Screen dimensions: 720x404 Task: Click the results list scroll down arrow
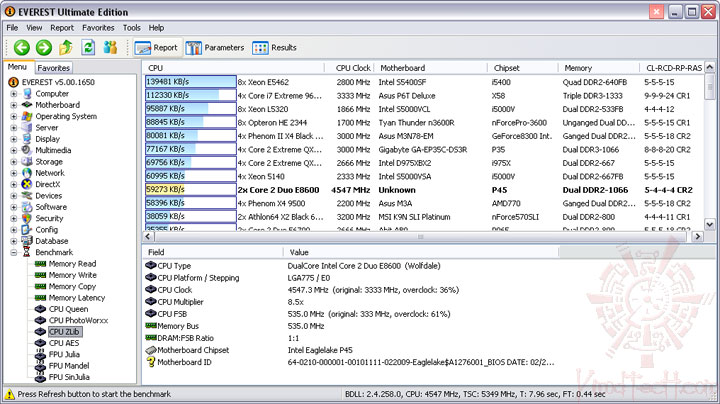click(x=709, y=224)
